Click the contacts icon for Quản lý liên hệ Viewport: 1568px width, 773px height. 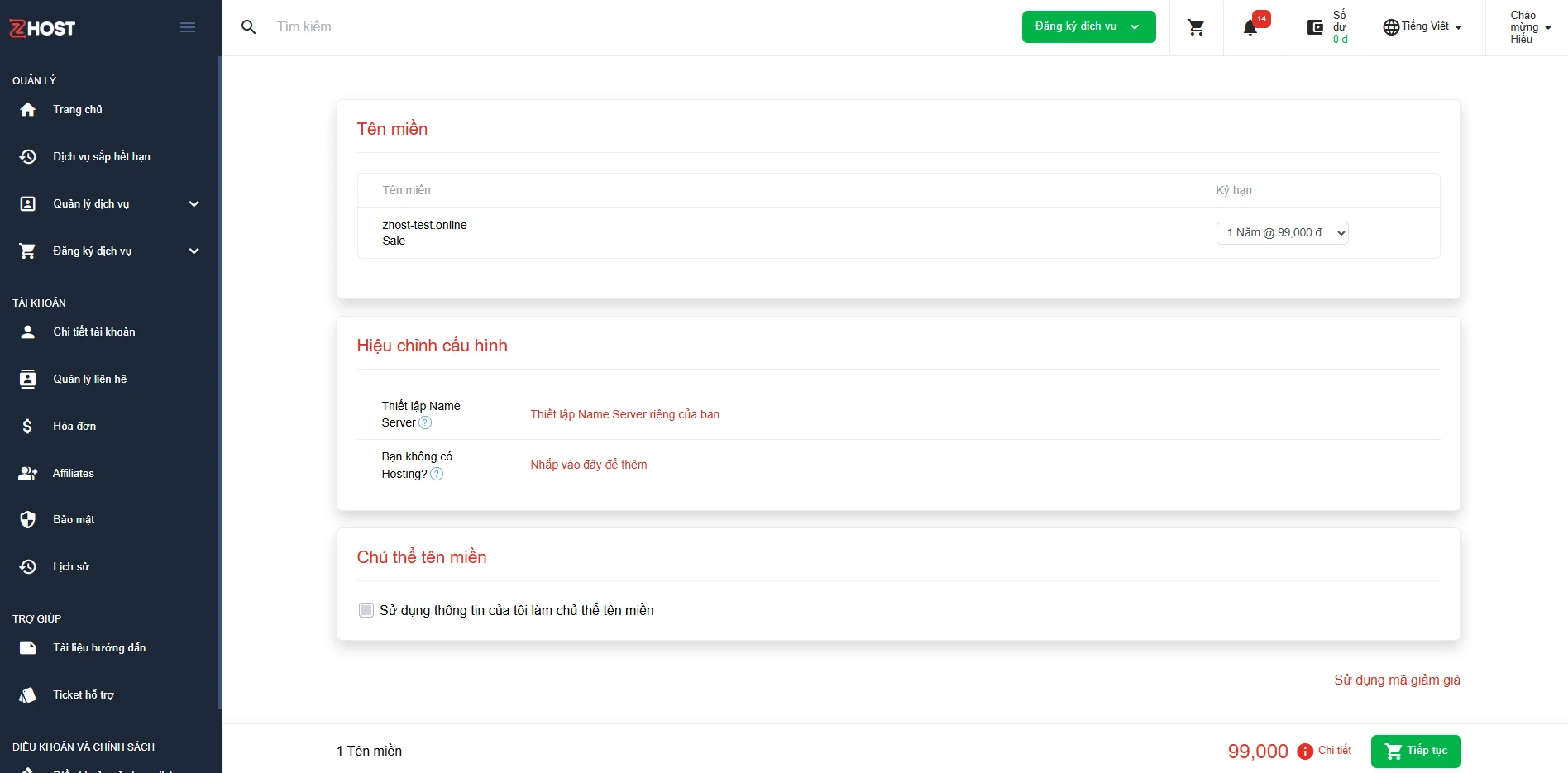coord(27,379)
